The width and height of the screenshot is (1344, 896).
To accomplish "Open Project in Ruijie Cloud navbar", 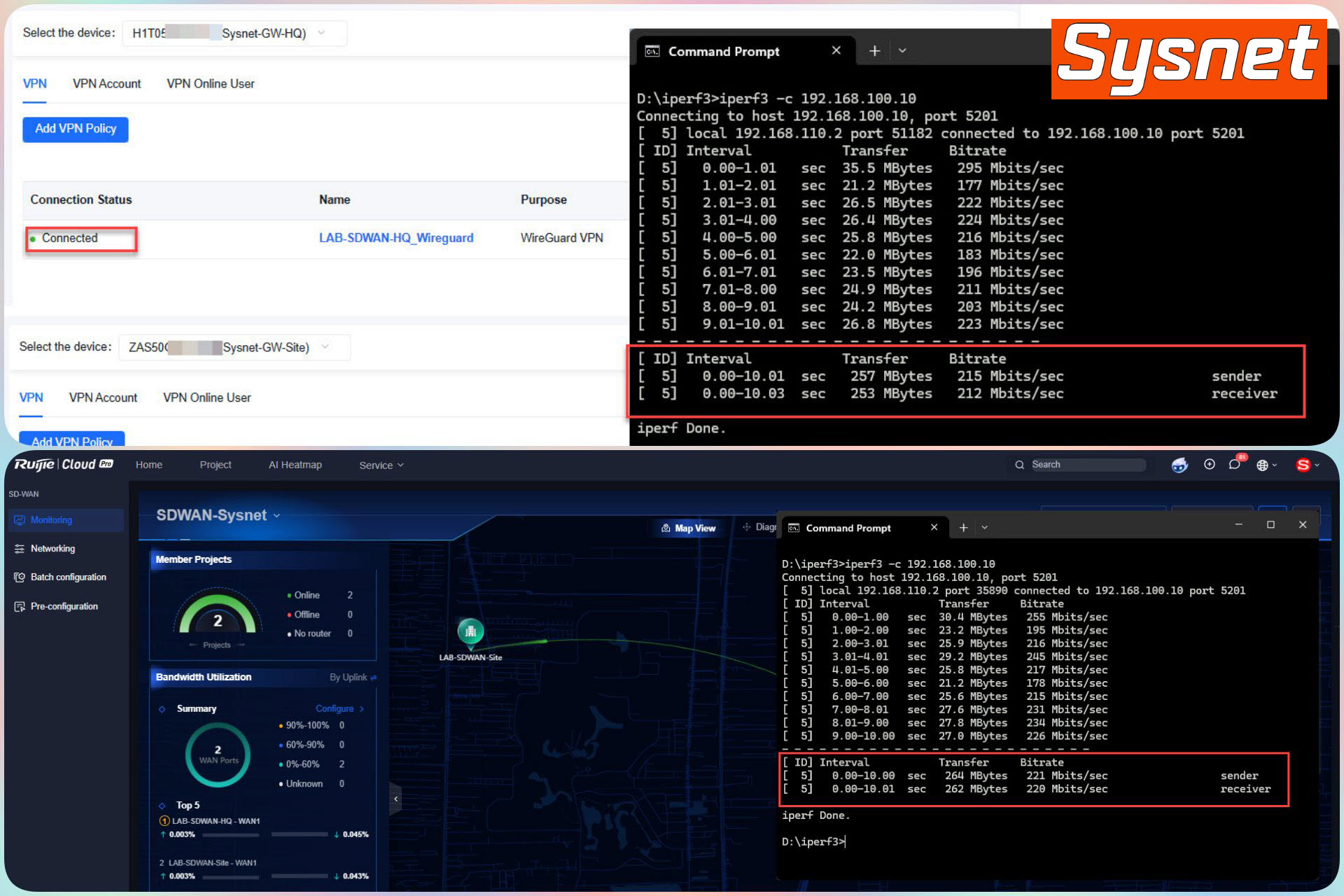I will coord(216,465).
